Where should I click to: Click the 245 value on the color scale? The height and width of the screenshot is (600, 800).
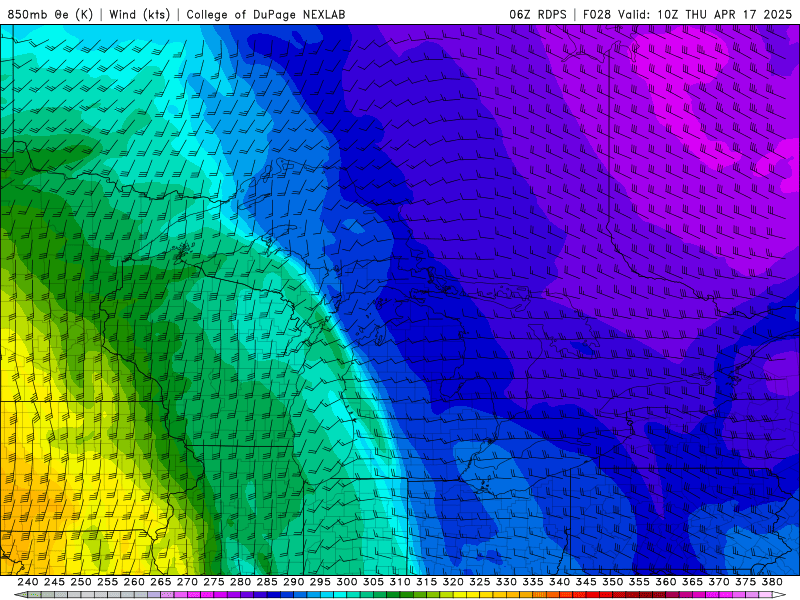pos(54,582)
